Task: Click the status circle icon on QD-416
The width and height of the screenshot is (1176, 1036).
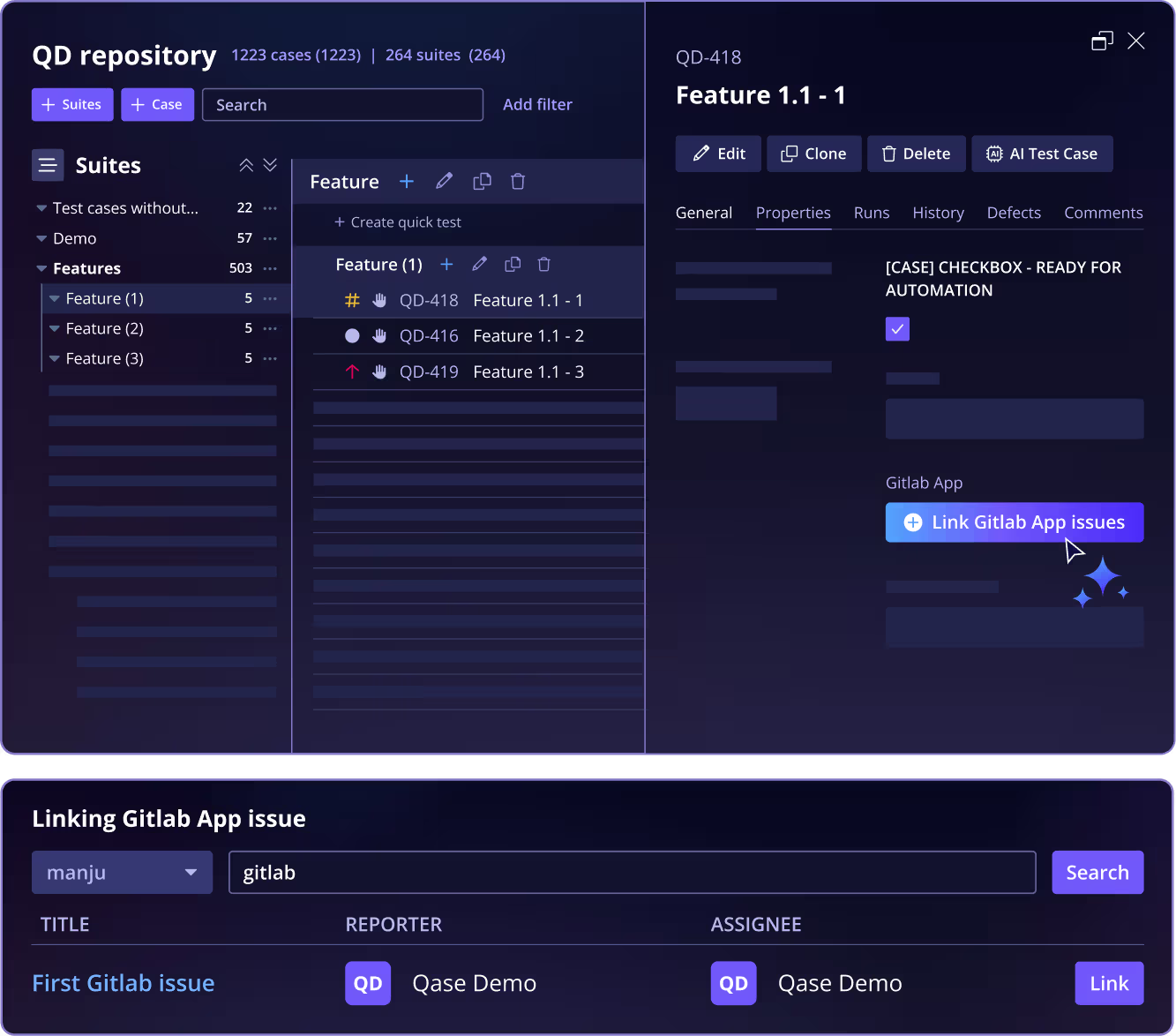Action: [352, 335]
